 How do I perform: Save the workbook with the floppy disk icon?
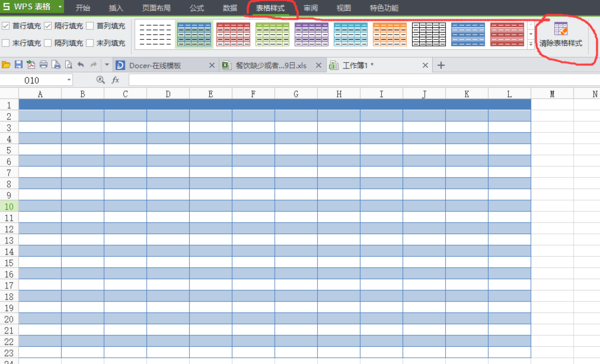18,65
